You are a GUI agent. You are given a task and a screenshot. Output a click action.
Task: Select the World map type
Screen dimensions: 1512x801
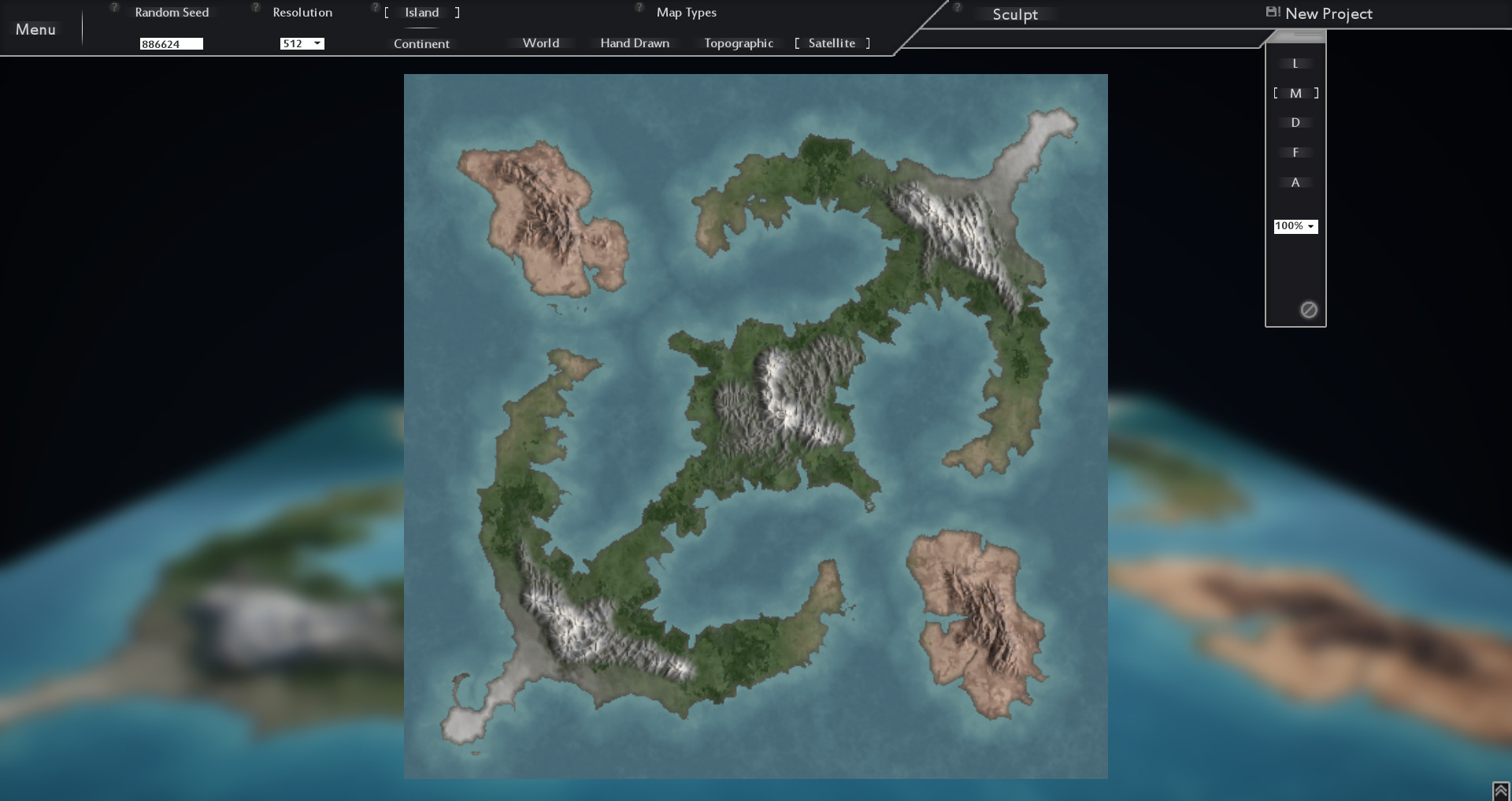click(540, 43)
